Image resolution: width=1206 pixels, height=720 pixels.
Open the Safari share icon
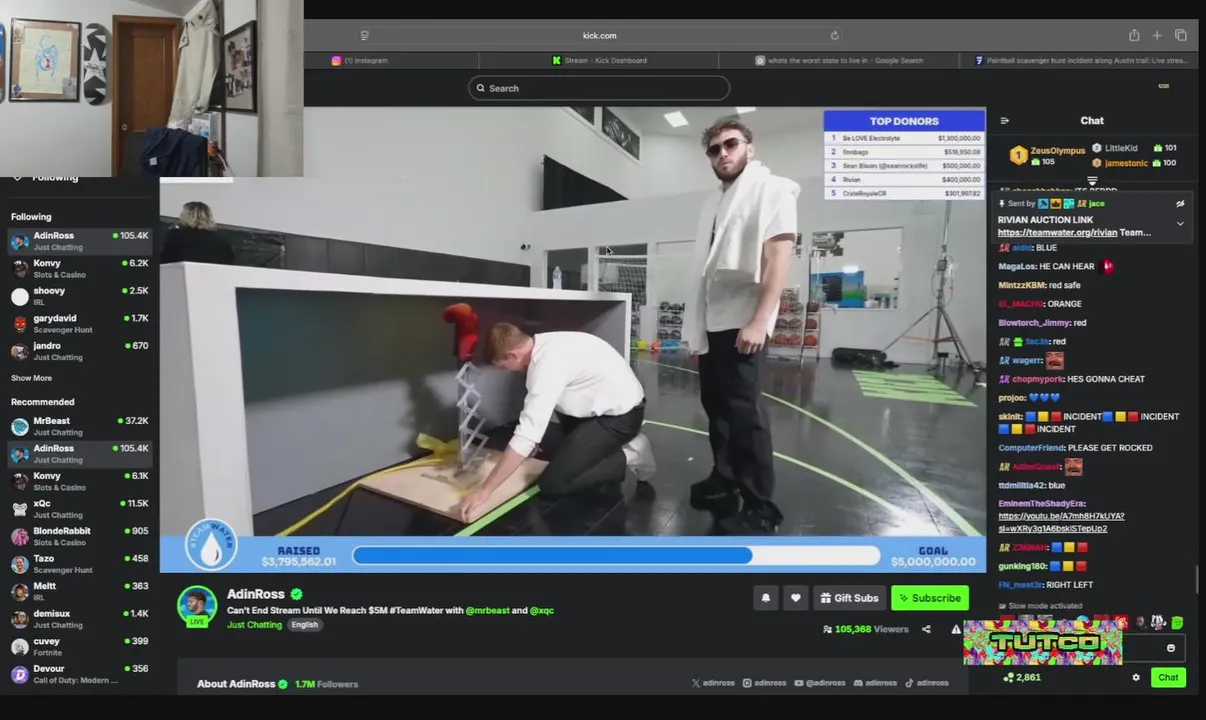(x=1134, y=35)
